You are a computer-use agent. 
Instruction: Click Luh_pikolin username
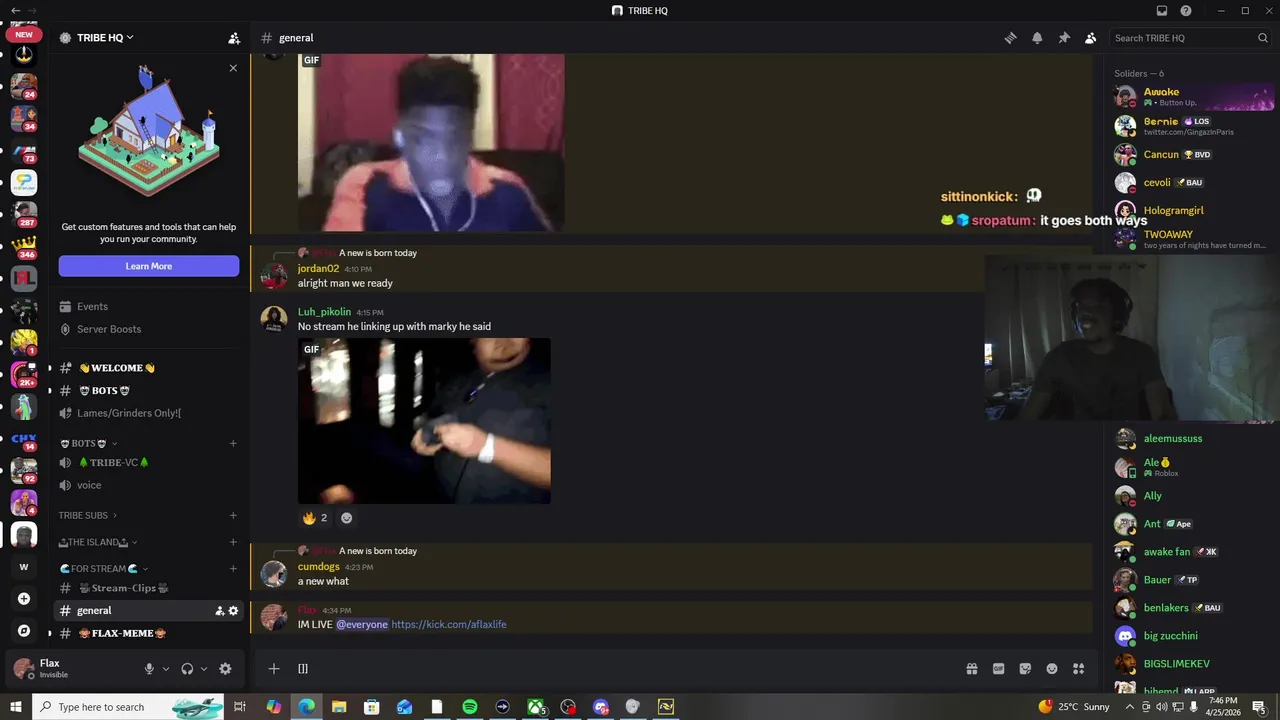pos(324,312)
